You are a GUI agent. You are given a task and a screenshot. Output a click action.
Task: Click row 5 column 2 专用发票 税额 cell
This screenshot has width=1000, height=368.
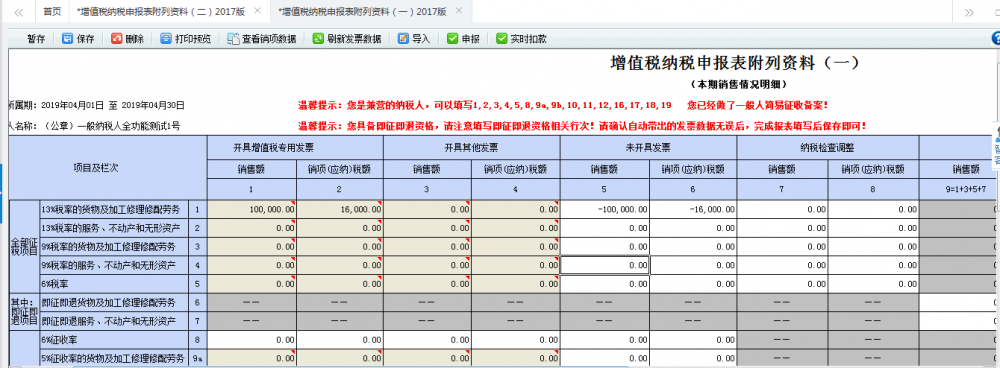tap(340, 284)
